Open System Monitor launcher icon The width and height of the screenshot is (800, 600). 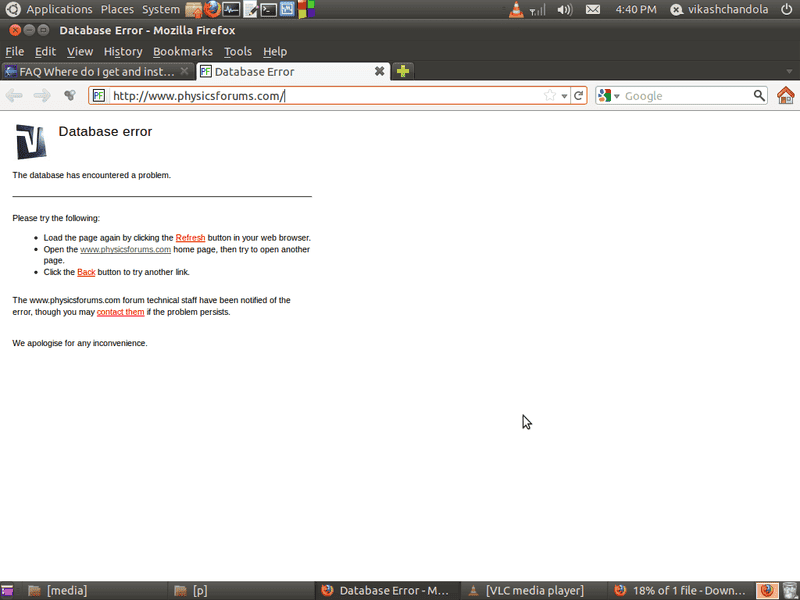click(231, 9)
